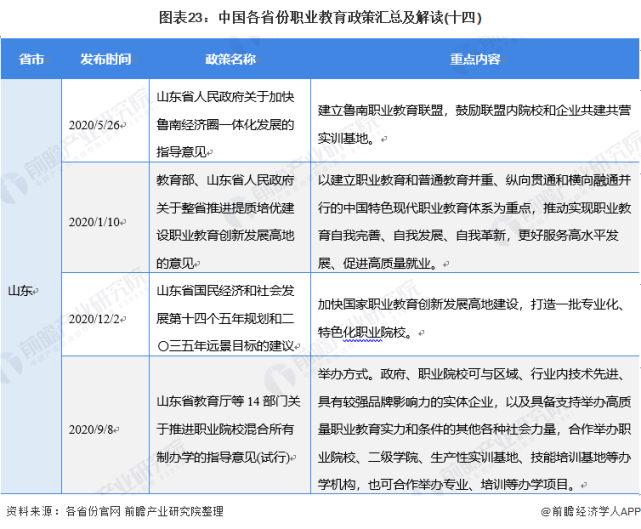Click the chart title 图表23
Image resolution: width=641 pixels, height=529 pixels.
point(320,18)
